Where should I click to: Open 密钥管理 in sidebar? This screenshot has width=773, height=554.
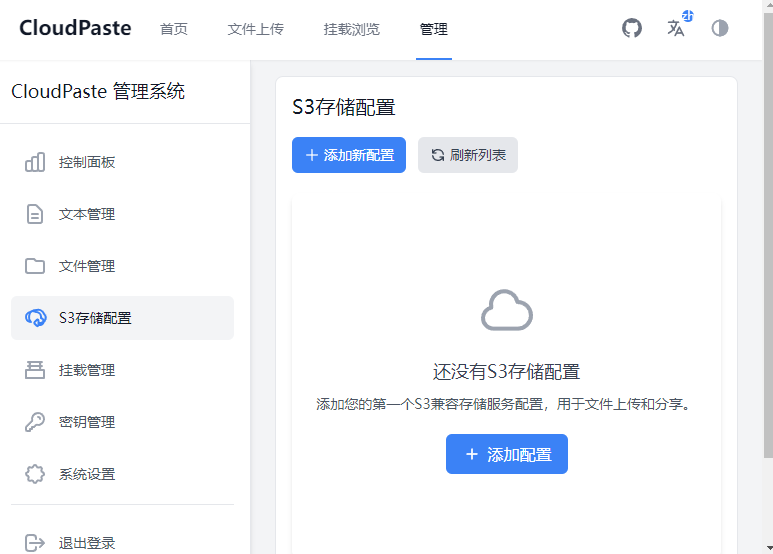pos(122,422)
